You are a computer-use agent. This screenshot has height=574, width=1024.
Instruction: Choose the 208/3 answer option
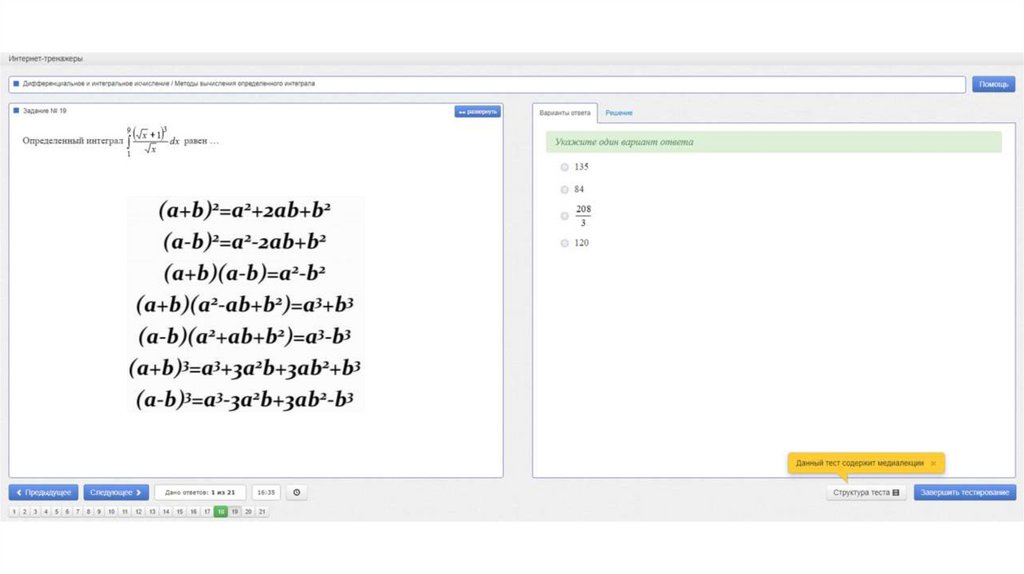point(565,215)
